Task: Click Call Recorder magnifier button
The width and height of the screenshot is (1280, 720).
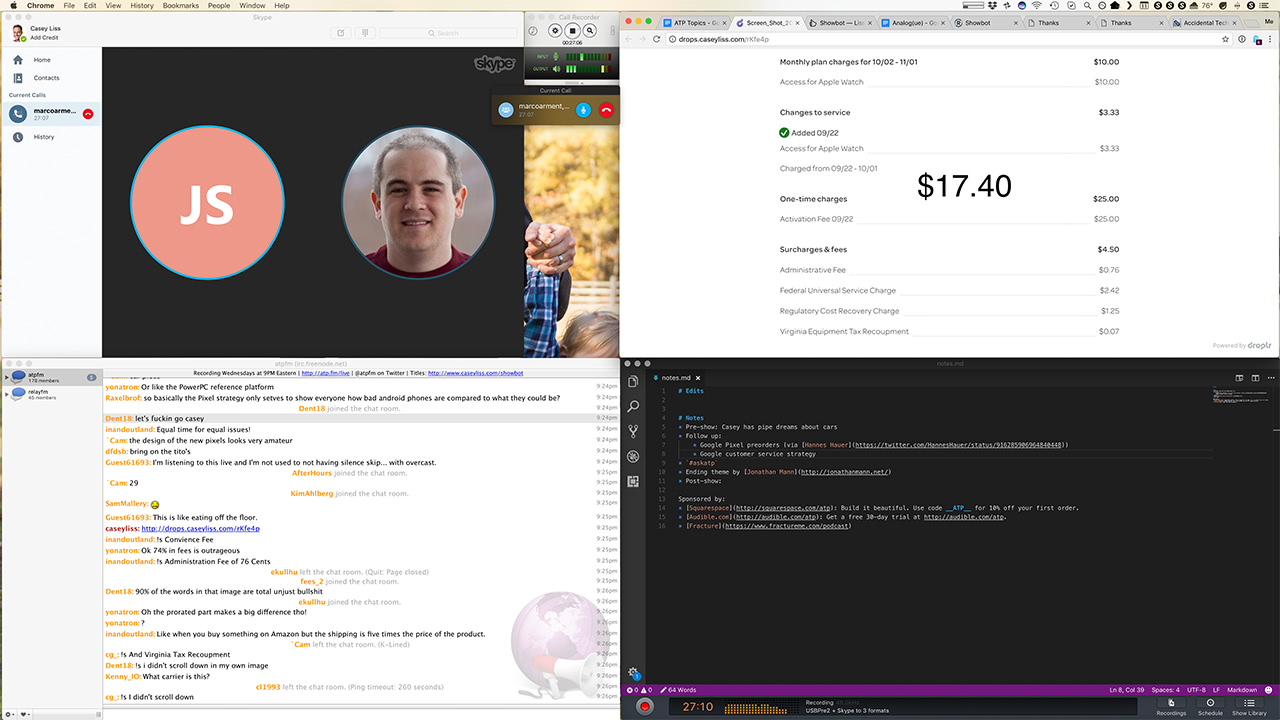Action: (591, 31)
